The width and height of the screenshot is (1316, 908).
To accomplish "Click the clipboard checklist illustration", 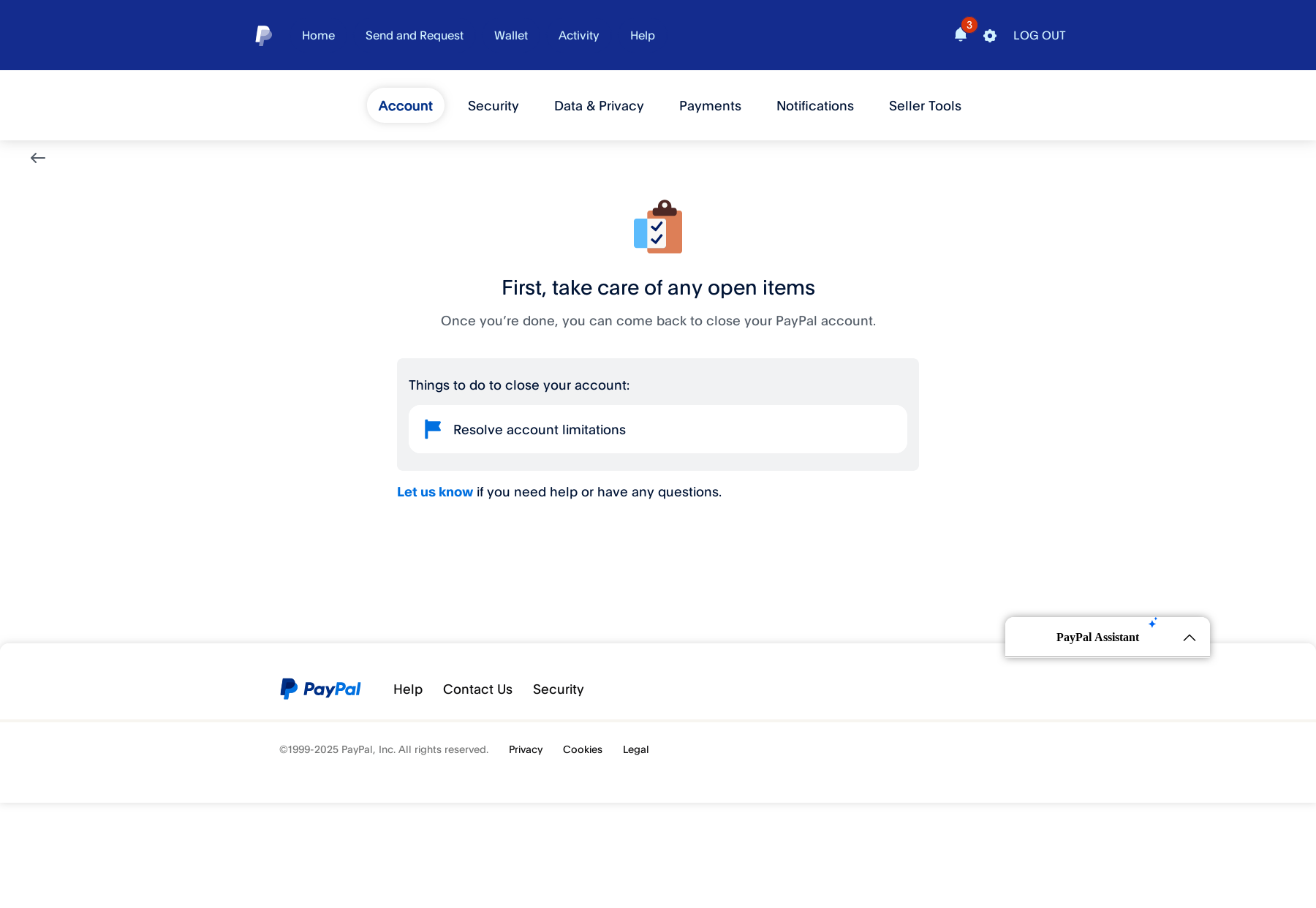I will (658, 227).
